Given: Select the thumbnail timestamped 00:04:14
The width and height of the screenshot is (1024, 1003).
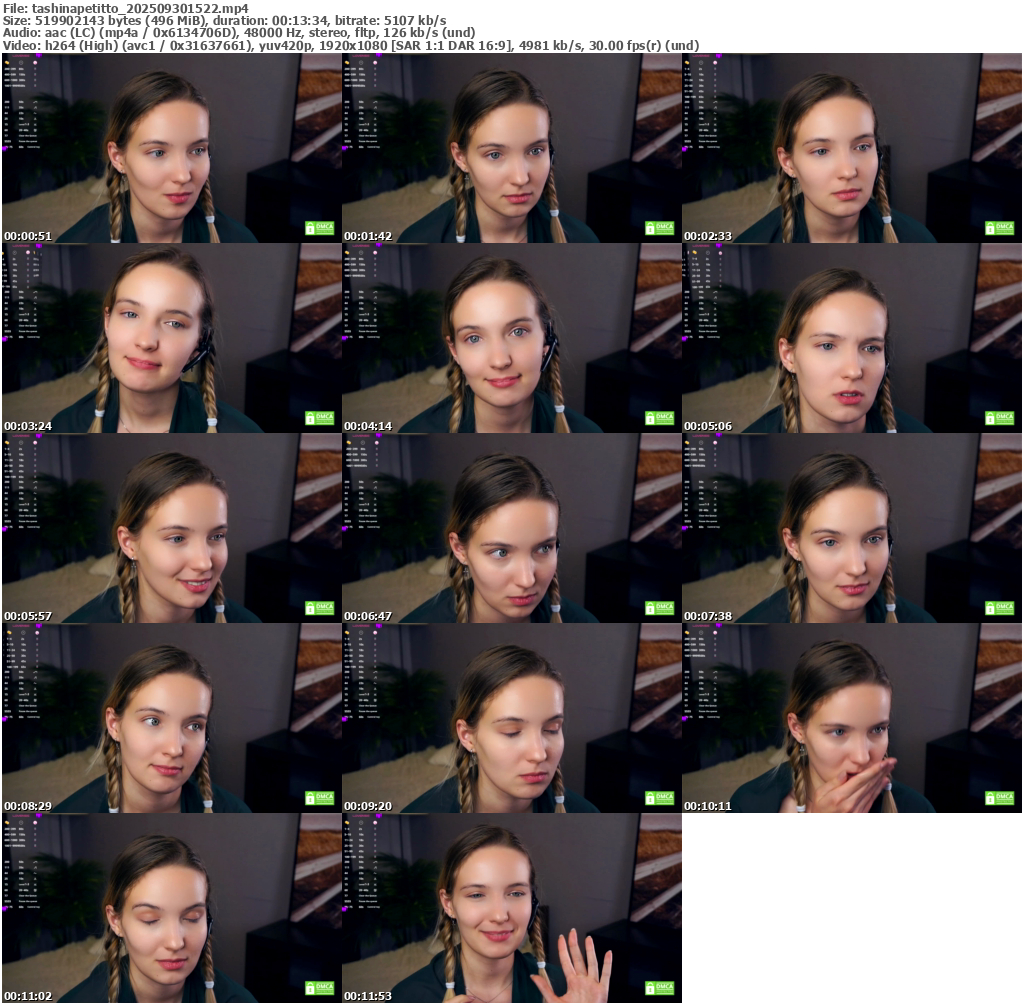Looking at the screenshot, I should click(511, 338).
